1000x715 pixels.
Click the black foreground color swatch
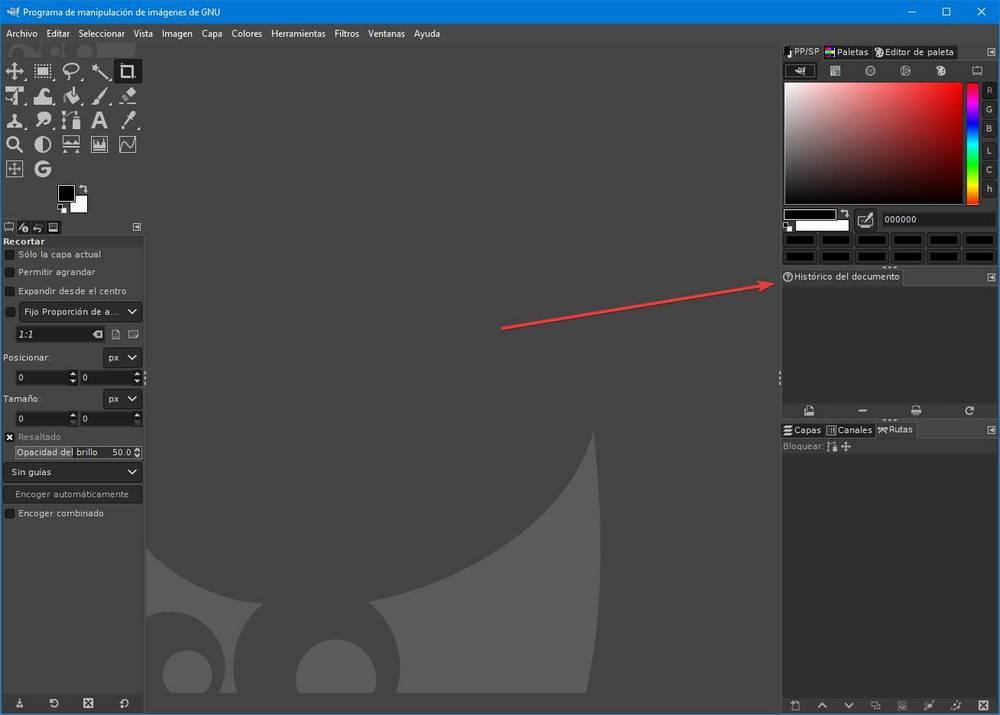[x=66, y=193]
